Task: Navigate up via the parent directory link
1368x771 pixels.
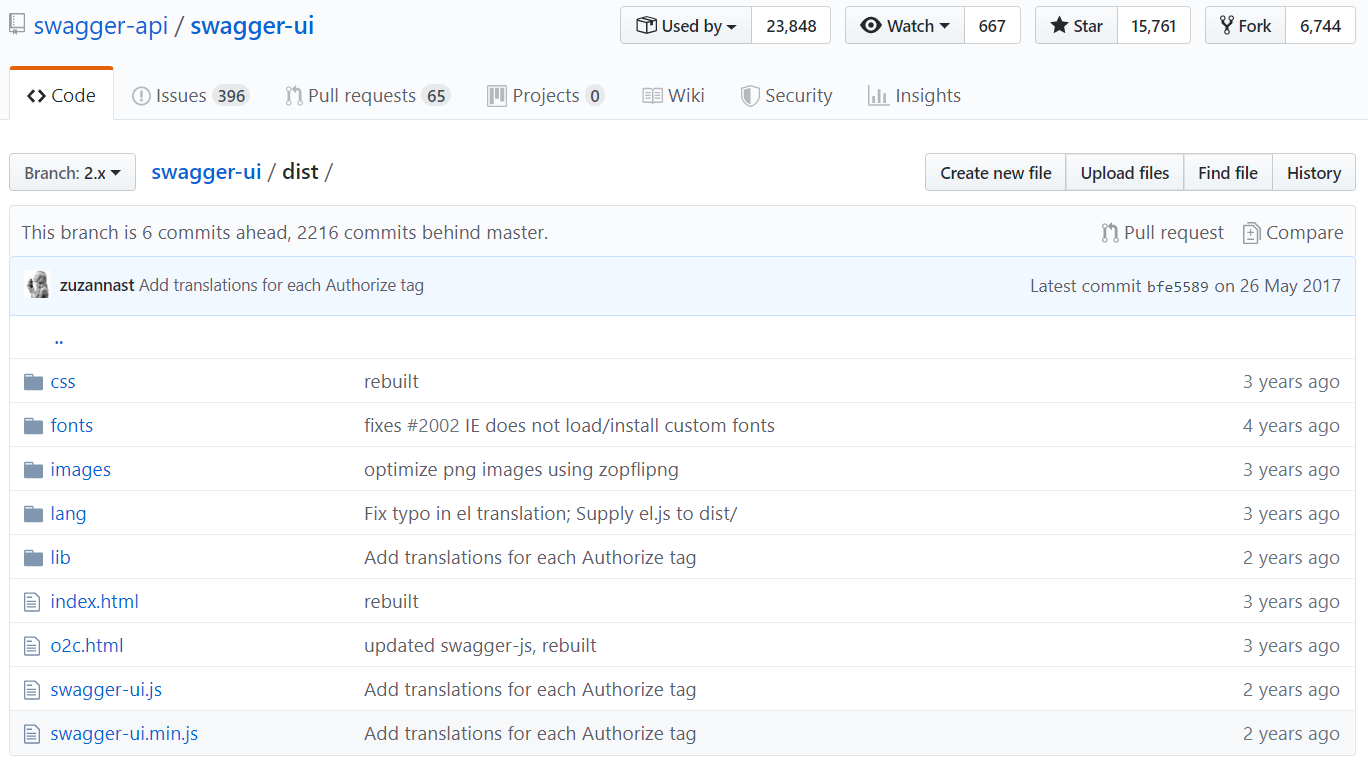Action: 59,338
